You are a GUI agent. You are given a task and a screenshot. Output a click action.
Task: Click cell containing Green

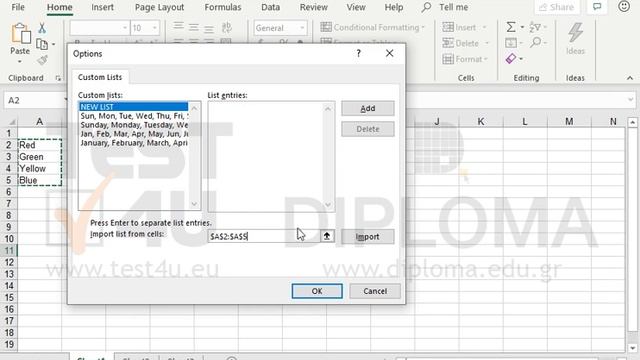coord(40,157)
